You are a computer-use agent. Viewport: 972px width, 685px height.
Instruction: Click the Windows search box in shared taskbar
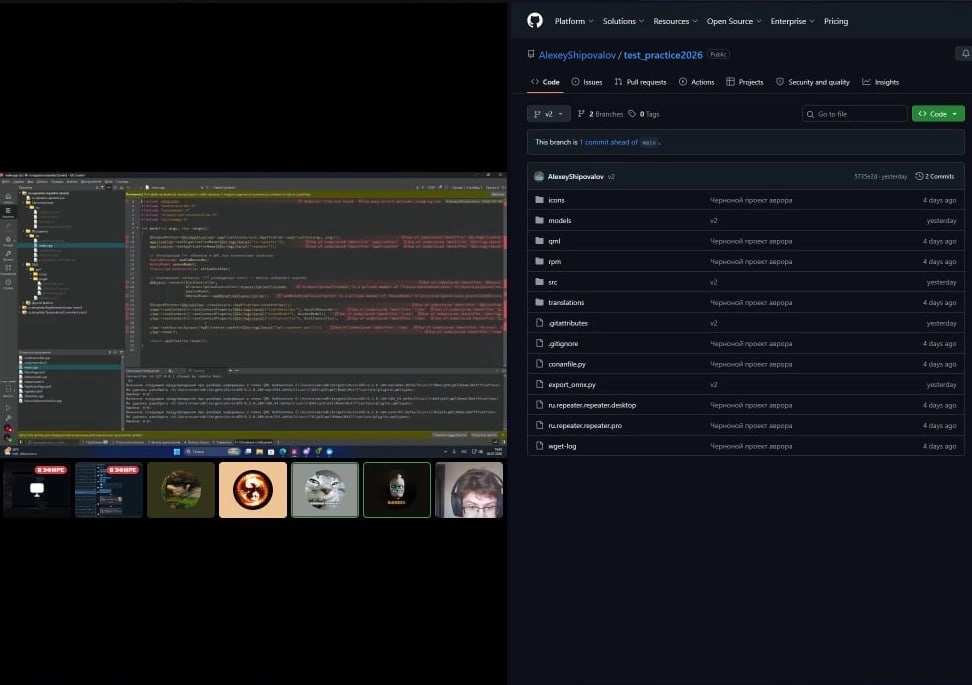pyautogui.click(x=213, y=452)
